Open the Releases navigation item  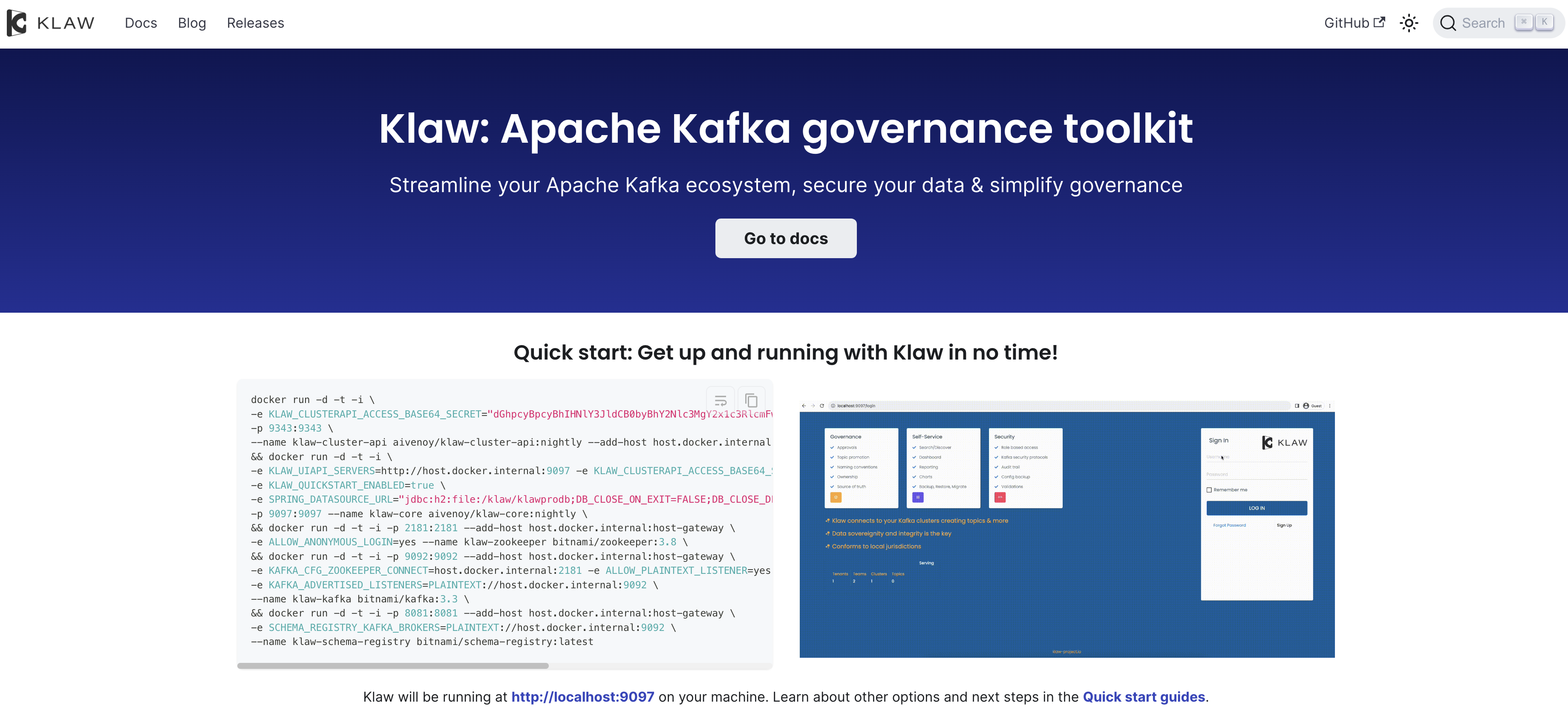pos(255,23)
